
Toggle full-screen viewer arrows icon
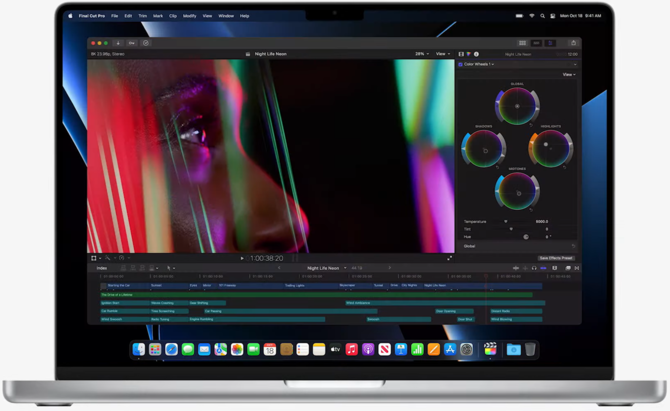(450, 258)
